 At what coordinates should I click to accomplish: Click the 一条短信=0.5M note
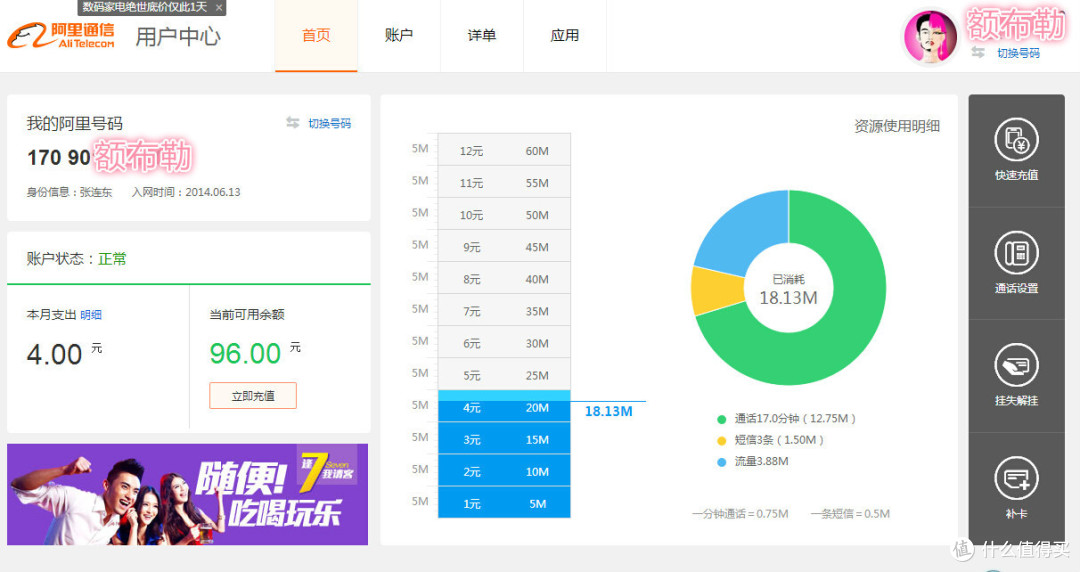pyautogui.click(x=850, y=513)
